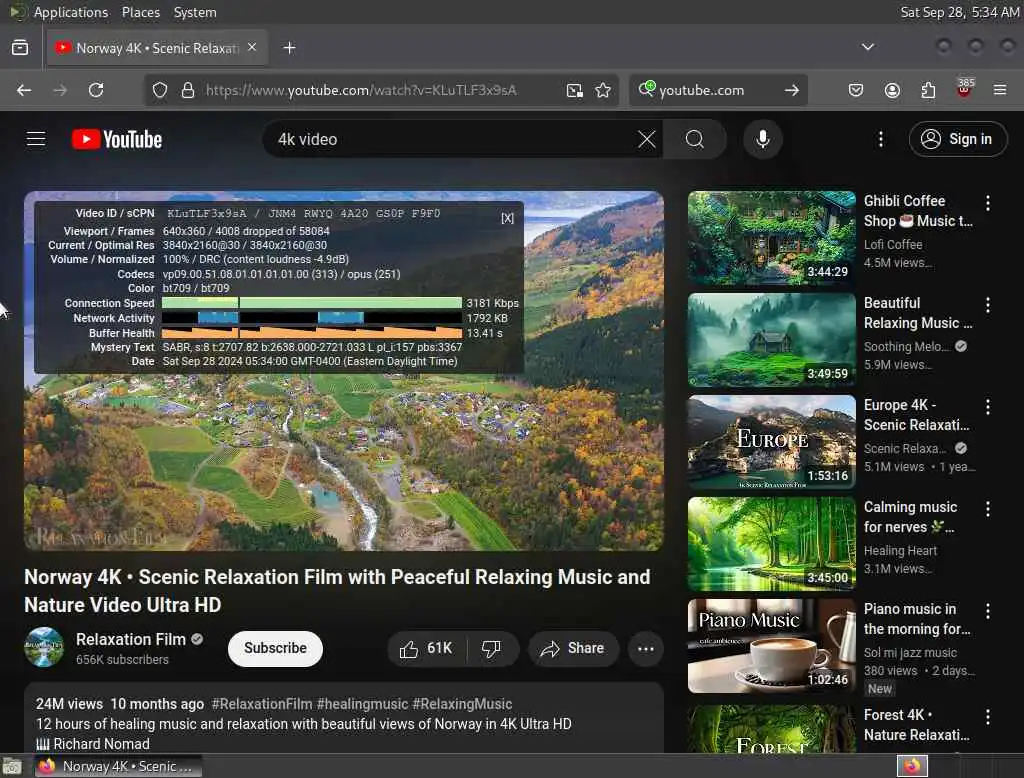
Task: Go back with browser back arrow
Action: [x=24, y=90]
